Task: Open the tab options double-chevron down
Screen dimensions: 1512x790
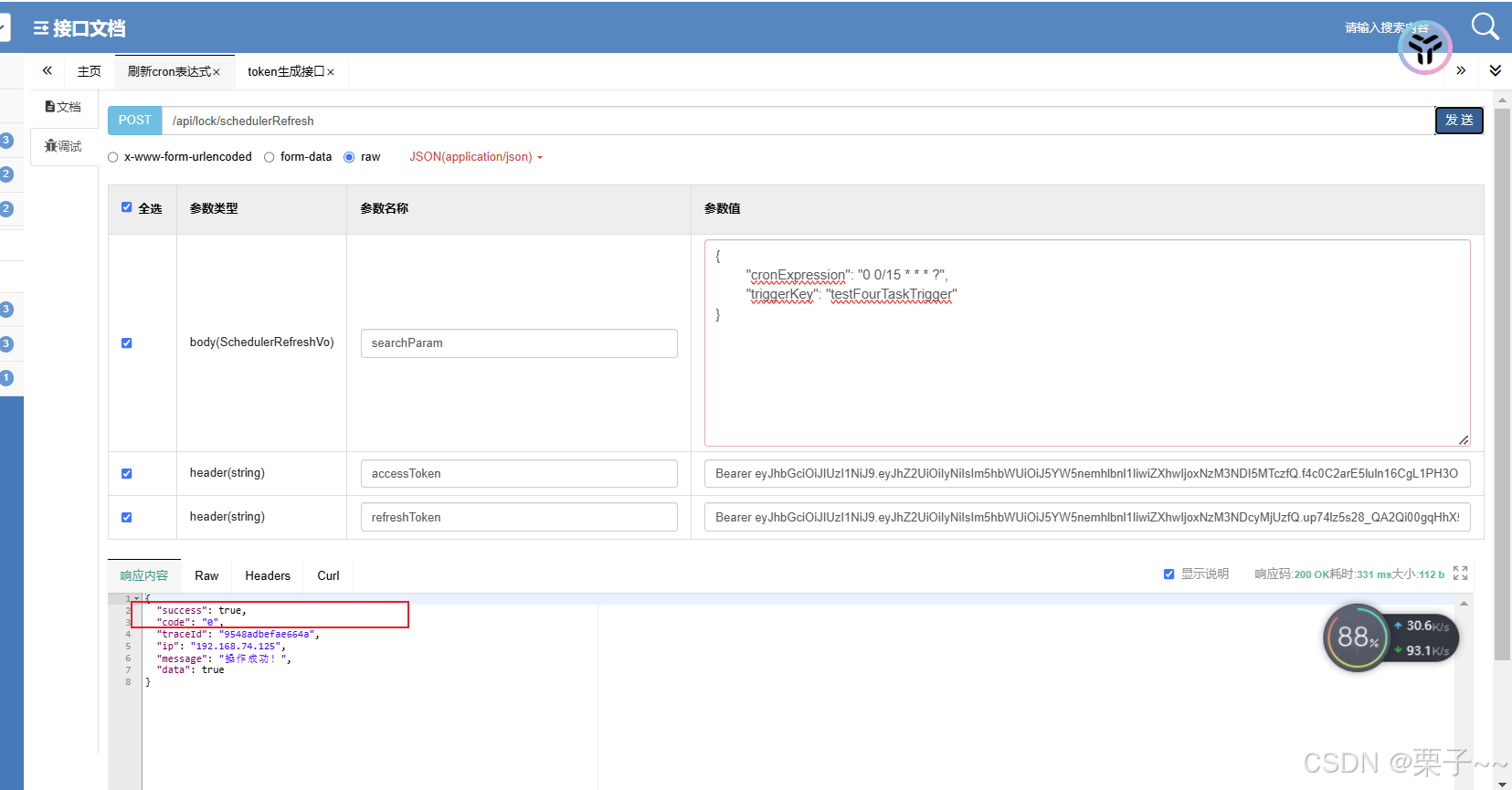Action: pos(1496,70)
